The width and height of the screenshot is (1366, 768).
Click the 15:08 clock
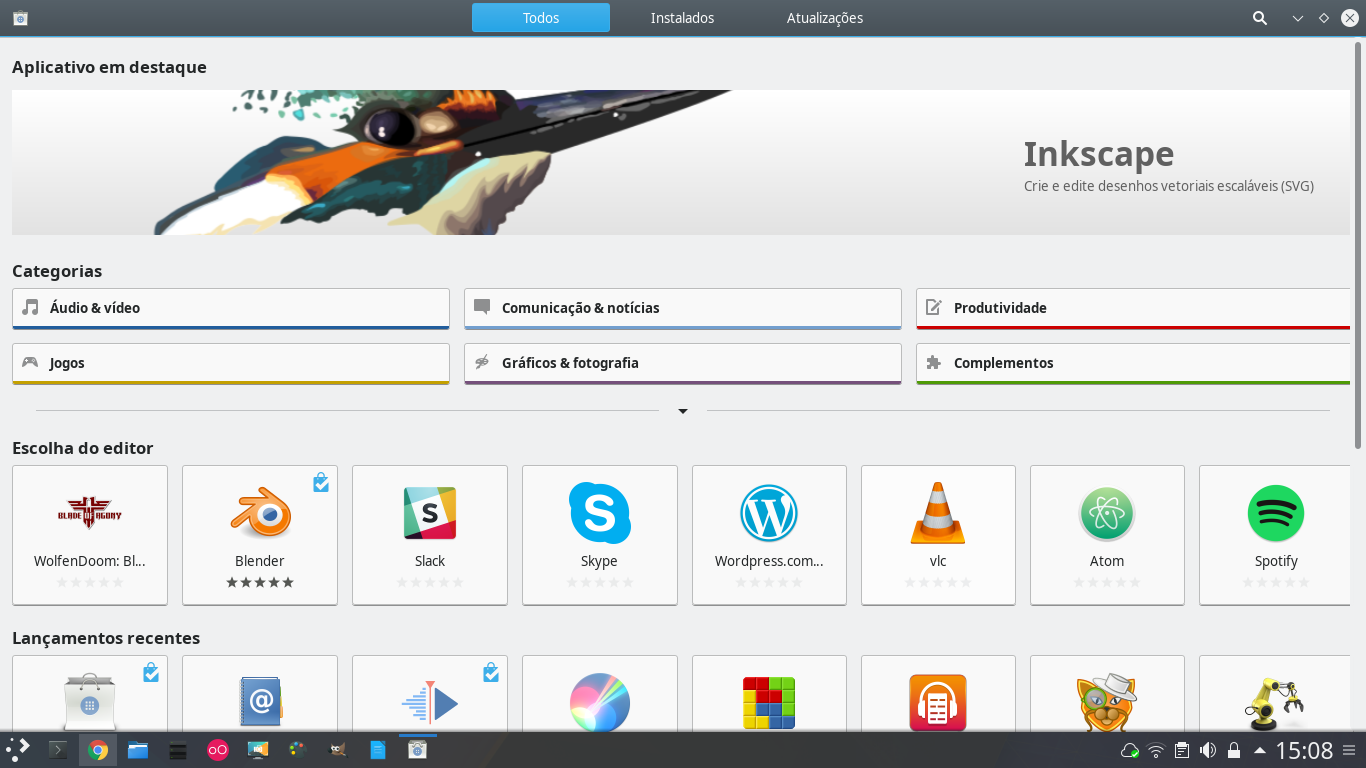[x=1305, y=750]
